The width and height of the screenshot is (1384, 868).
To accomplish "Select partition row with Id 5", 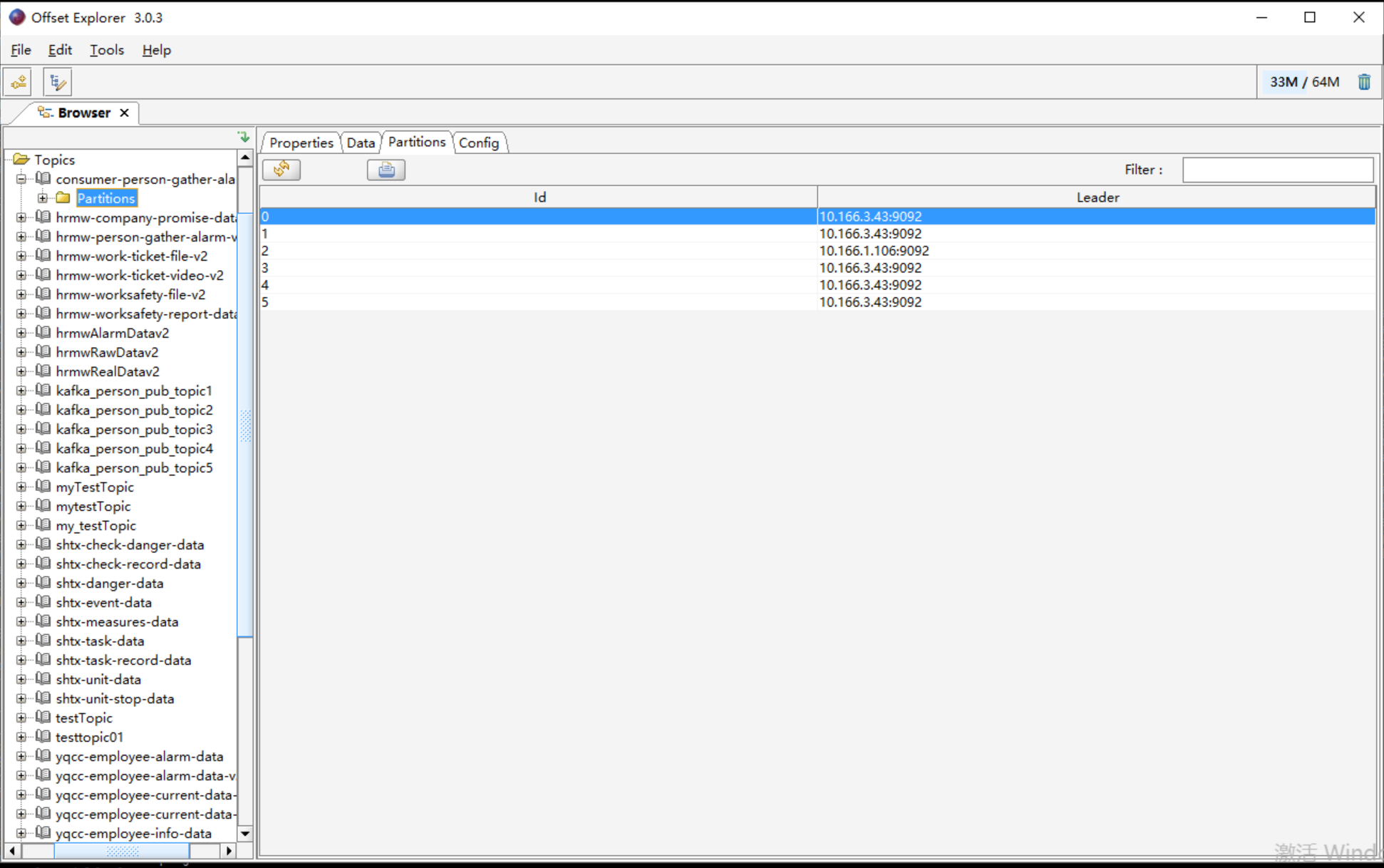I will click(x=817, y=302).
